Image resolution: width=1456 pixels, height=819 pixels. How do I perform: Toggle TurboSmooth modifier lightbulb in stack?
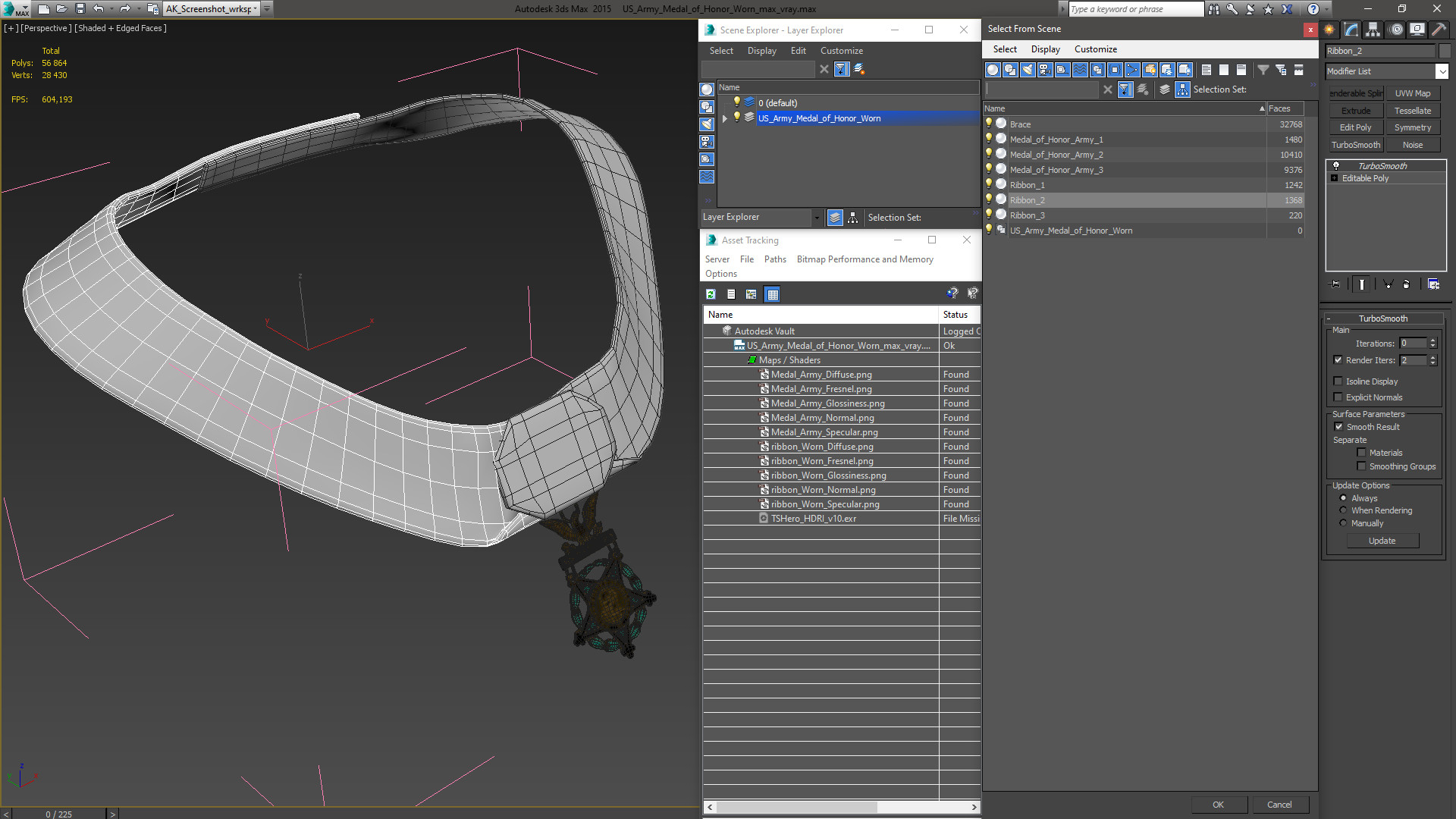tap(1336, 166)
